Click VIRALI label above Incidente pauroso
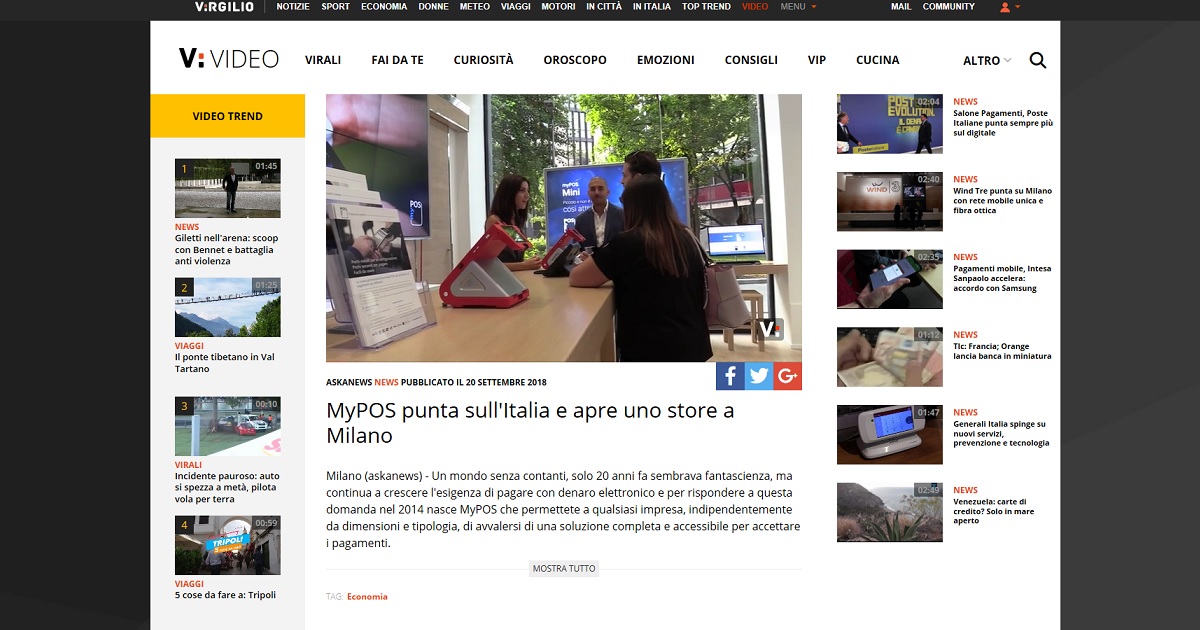 coord(188,465)
